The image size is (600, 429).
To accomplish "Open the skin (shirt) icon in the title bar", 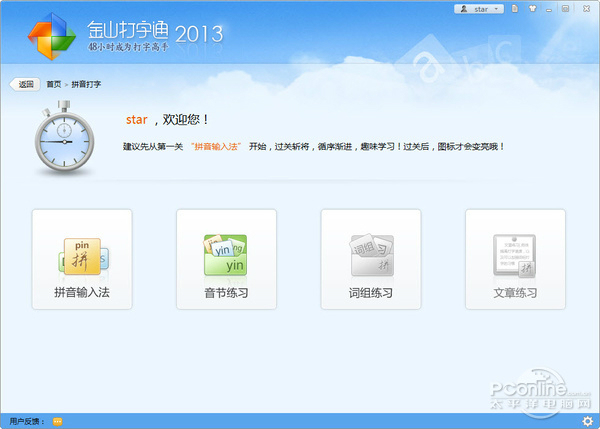I will pyautogui.click(x=532, y=8).
